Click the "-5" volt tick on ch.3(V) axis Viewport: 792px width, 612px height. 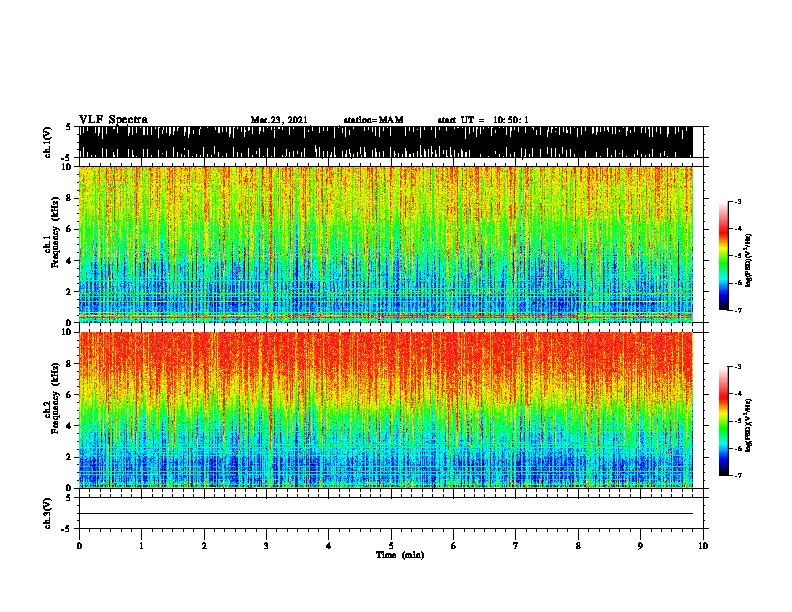coord(66,529)
